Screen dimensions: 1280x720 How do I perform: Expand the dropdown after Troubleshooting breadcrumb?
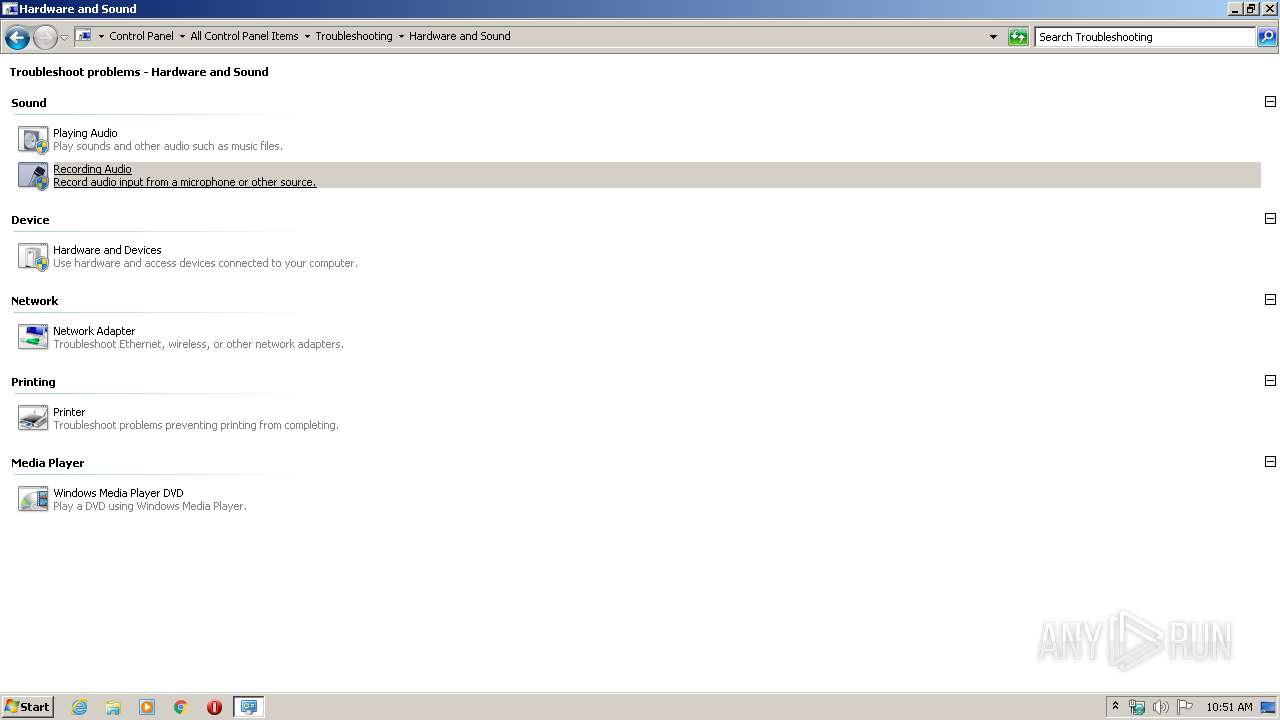click(x=401, y=36)
